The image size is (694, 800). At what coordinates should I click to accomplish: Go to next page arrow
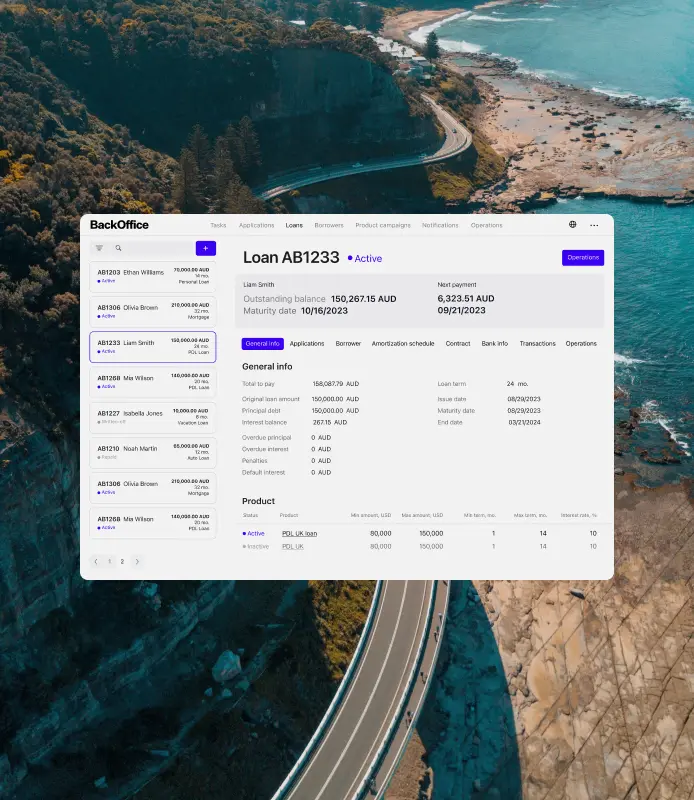[x=137, y=561]
